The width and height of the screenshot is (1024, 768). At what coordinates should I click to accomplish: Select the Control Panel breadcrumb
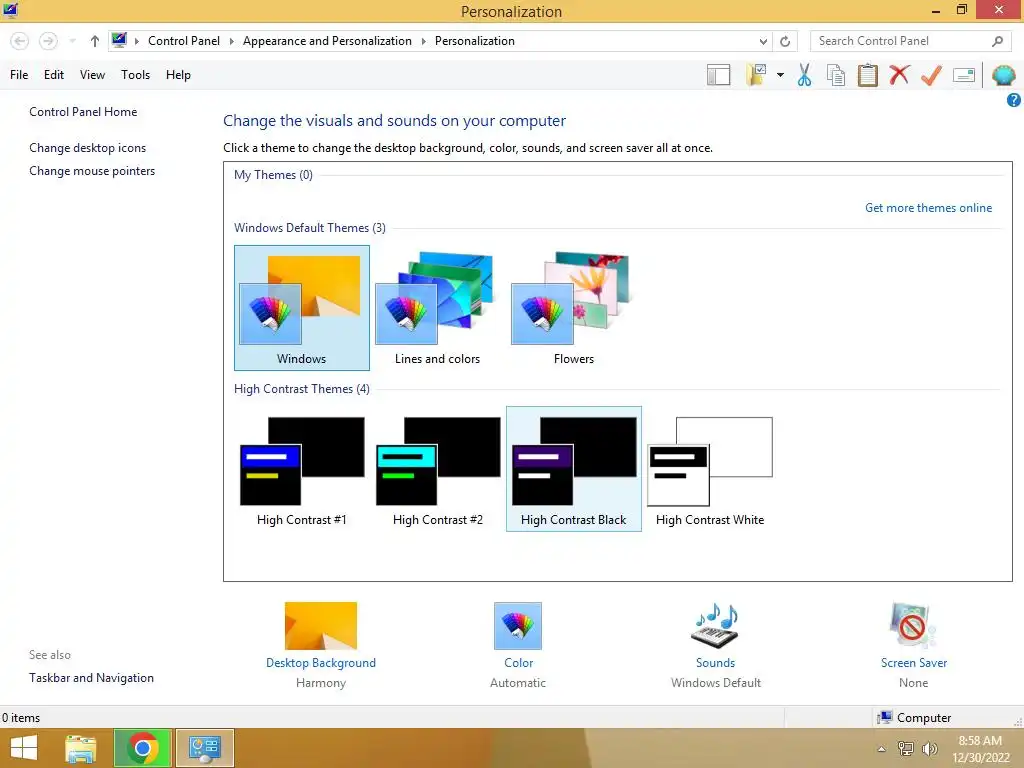tap(184, 41)
